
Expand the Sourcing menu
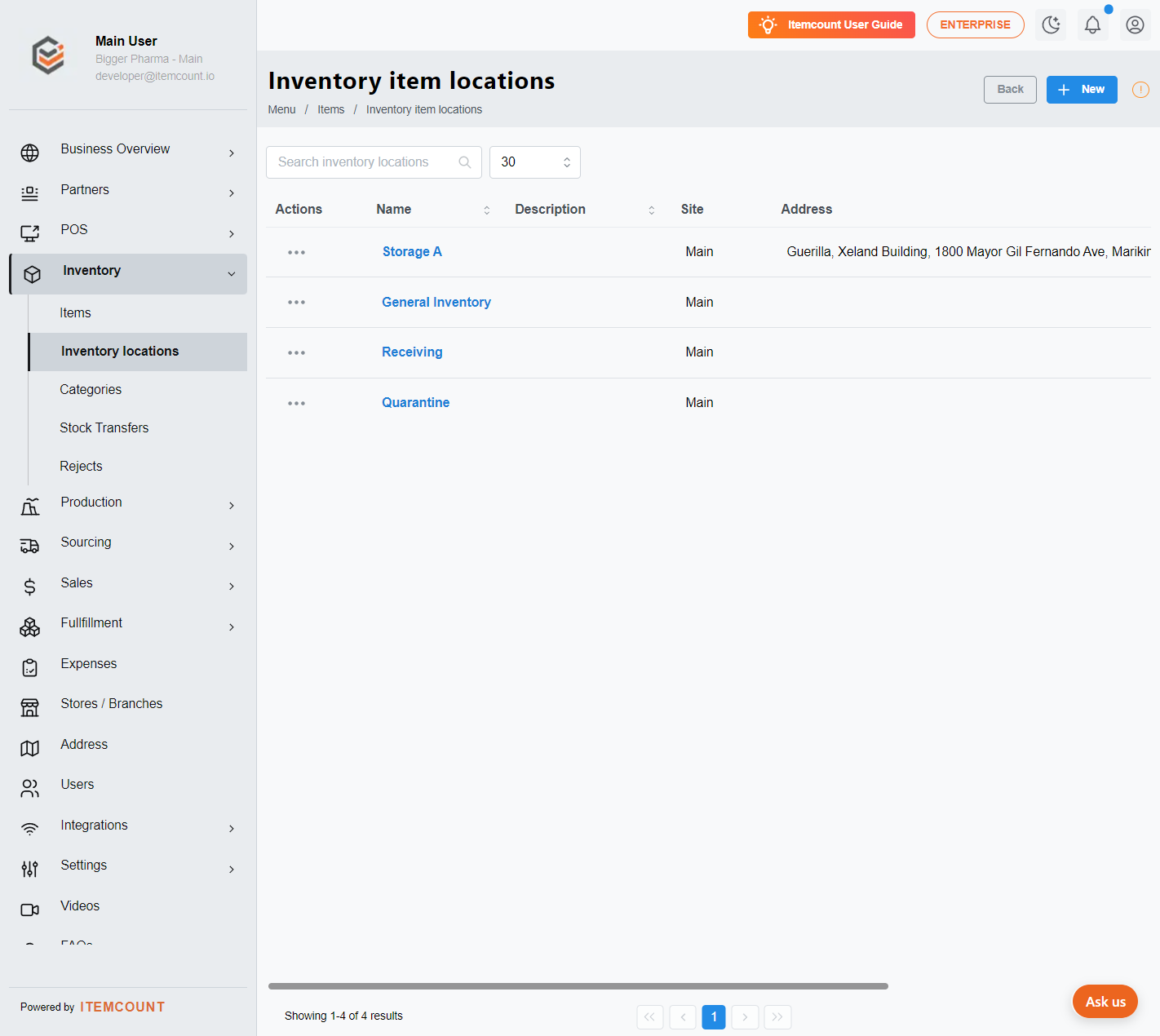pyautogui.click(x=128, y=546)
